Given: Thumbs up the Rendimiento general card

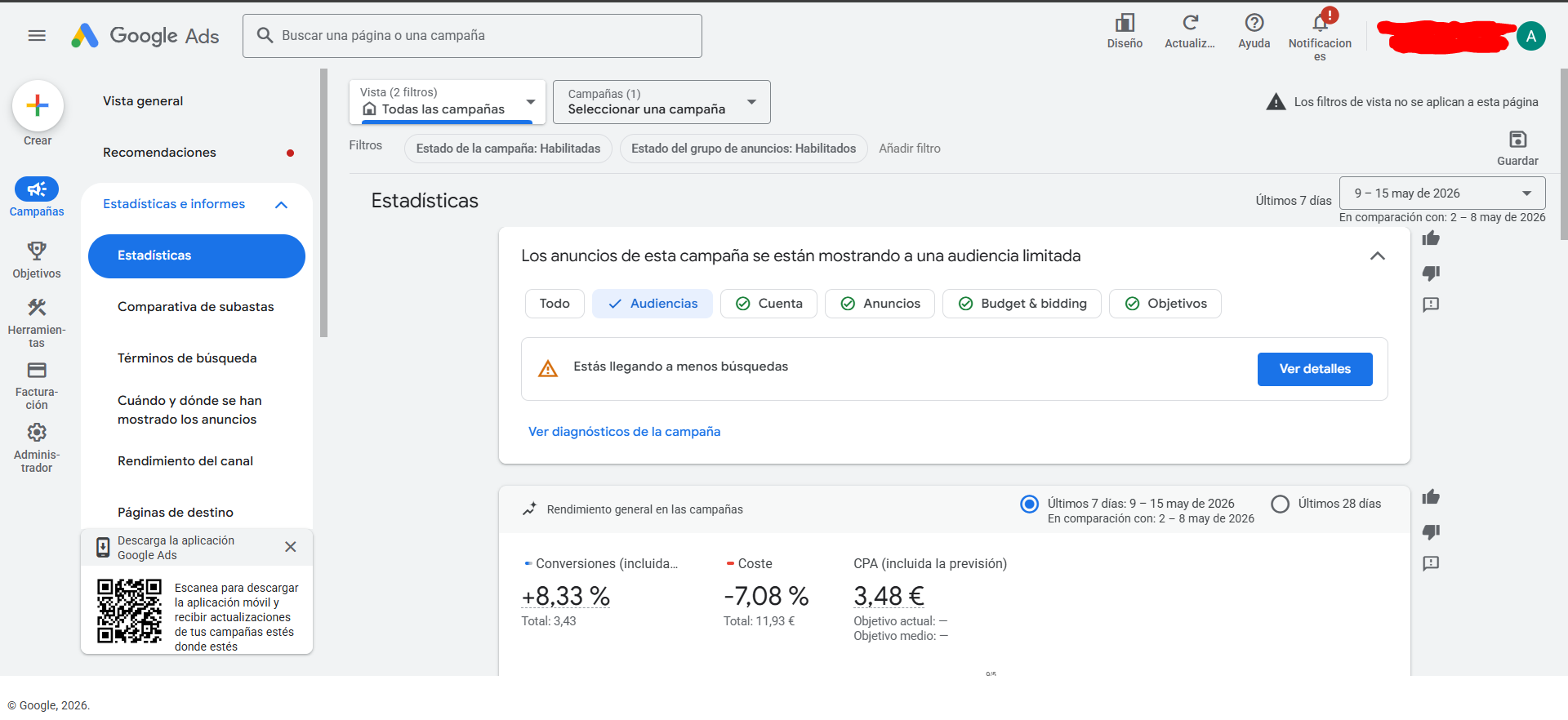Looking at the screenshot, I should click(x=1431, y=497).
